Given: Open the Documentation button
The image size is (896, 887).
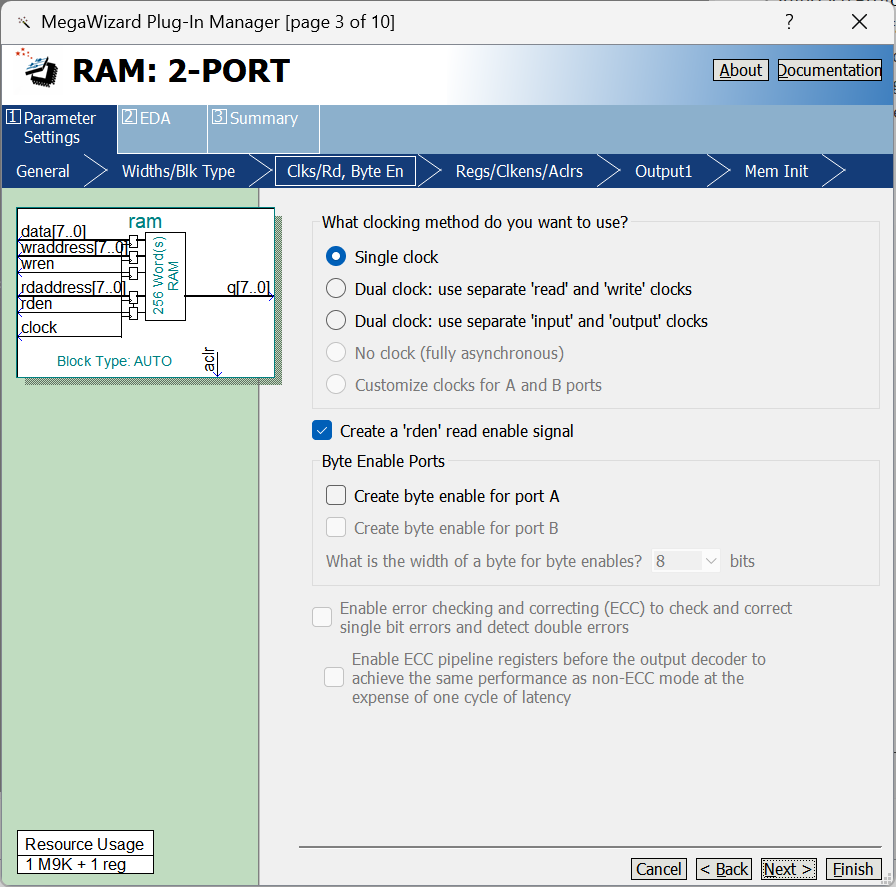Looking at the screenshot, I should [830, 70].
